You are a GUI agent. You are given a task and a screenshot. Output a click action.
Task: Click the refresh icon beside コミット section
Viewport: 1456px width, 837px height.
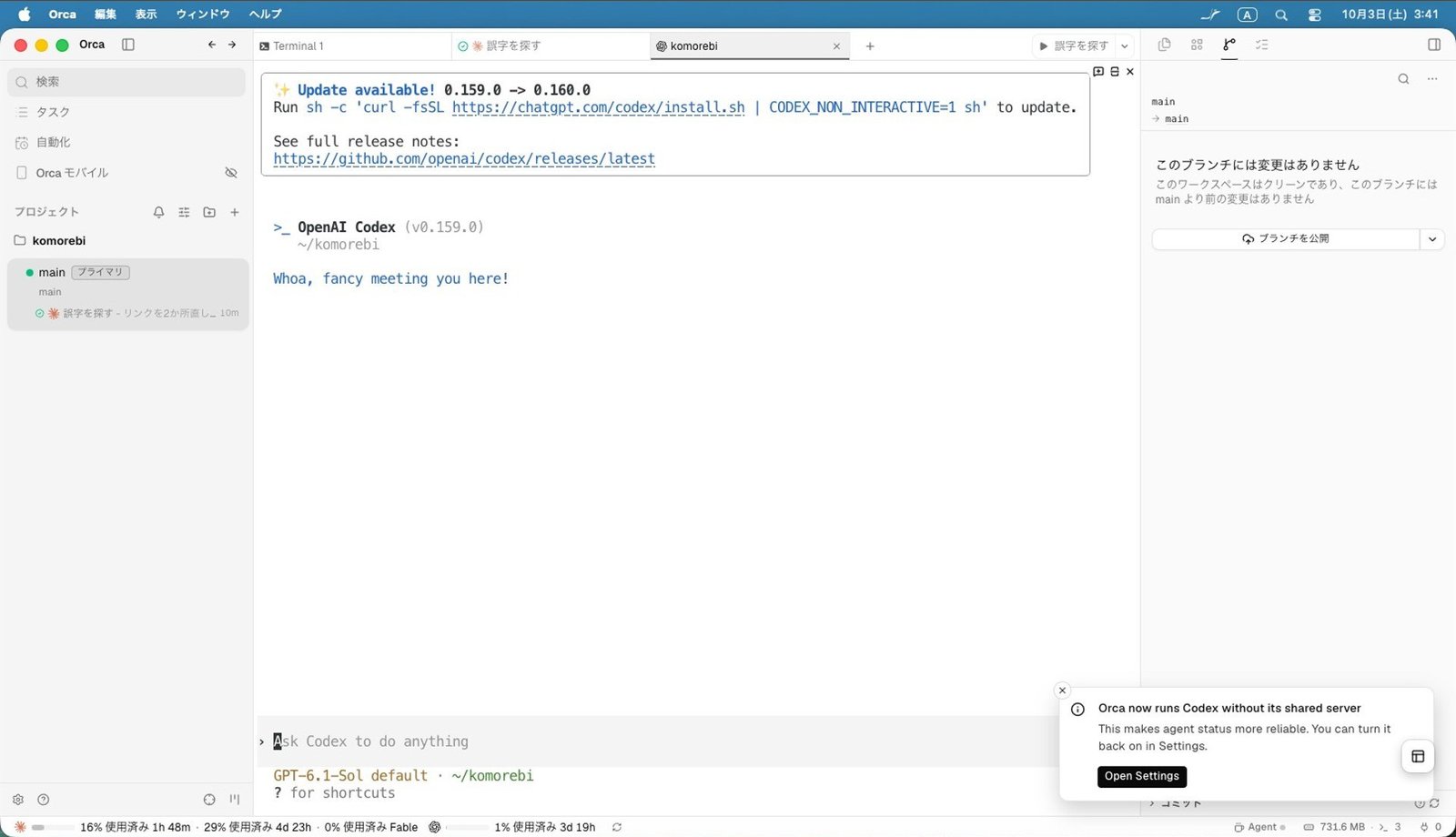1434,803
